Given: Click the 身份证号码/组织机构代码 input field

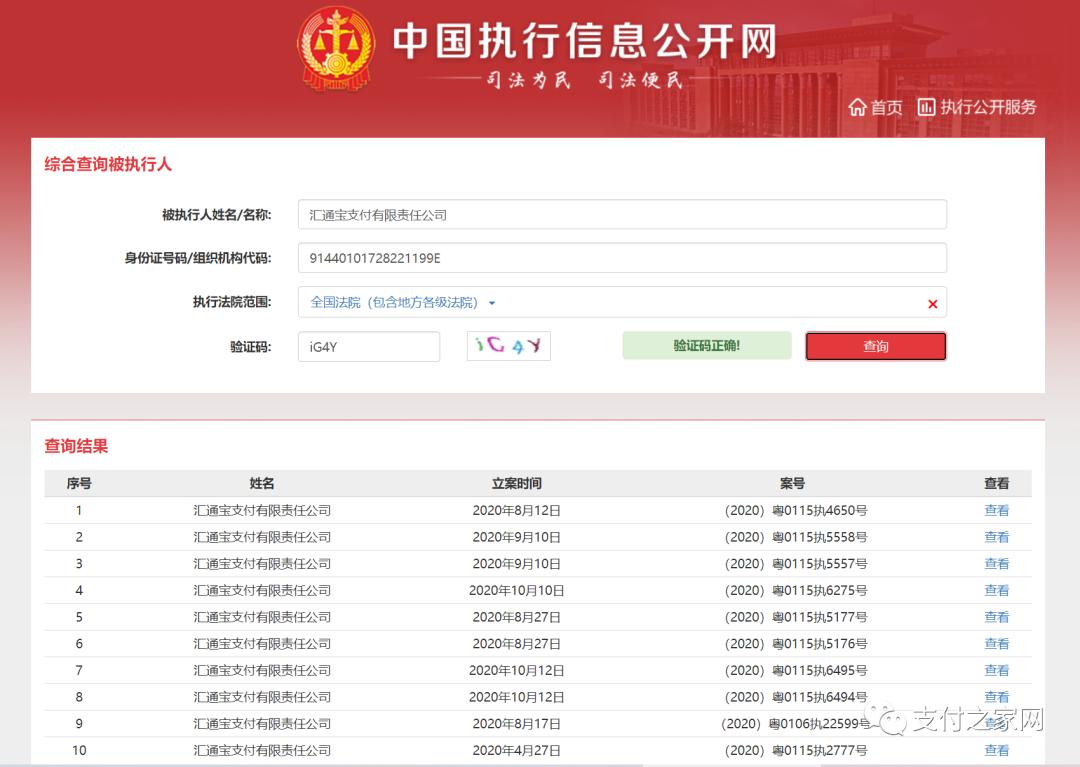Looking at the screenshot, I should 622,257.
